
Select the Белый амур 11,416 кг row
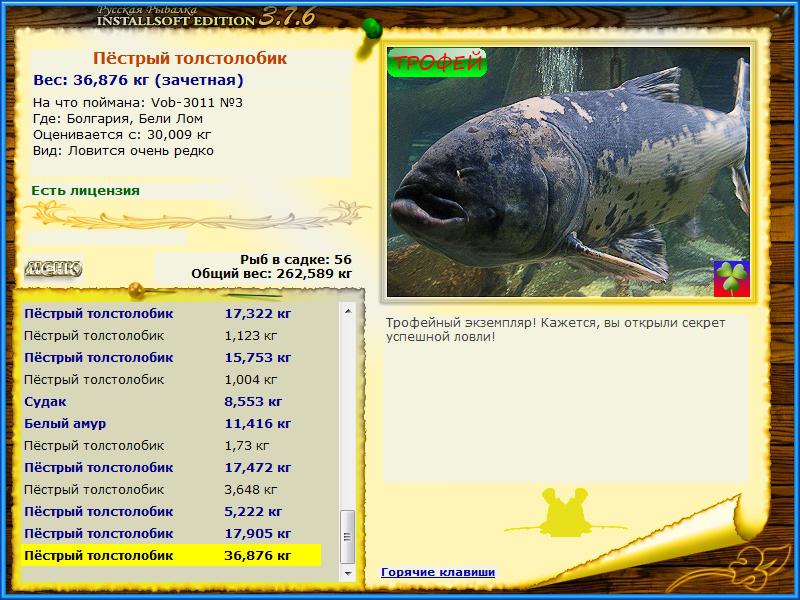(171, 423)
